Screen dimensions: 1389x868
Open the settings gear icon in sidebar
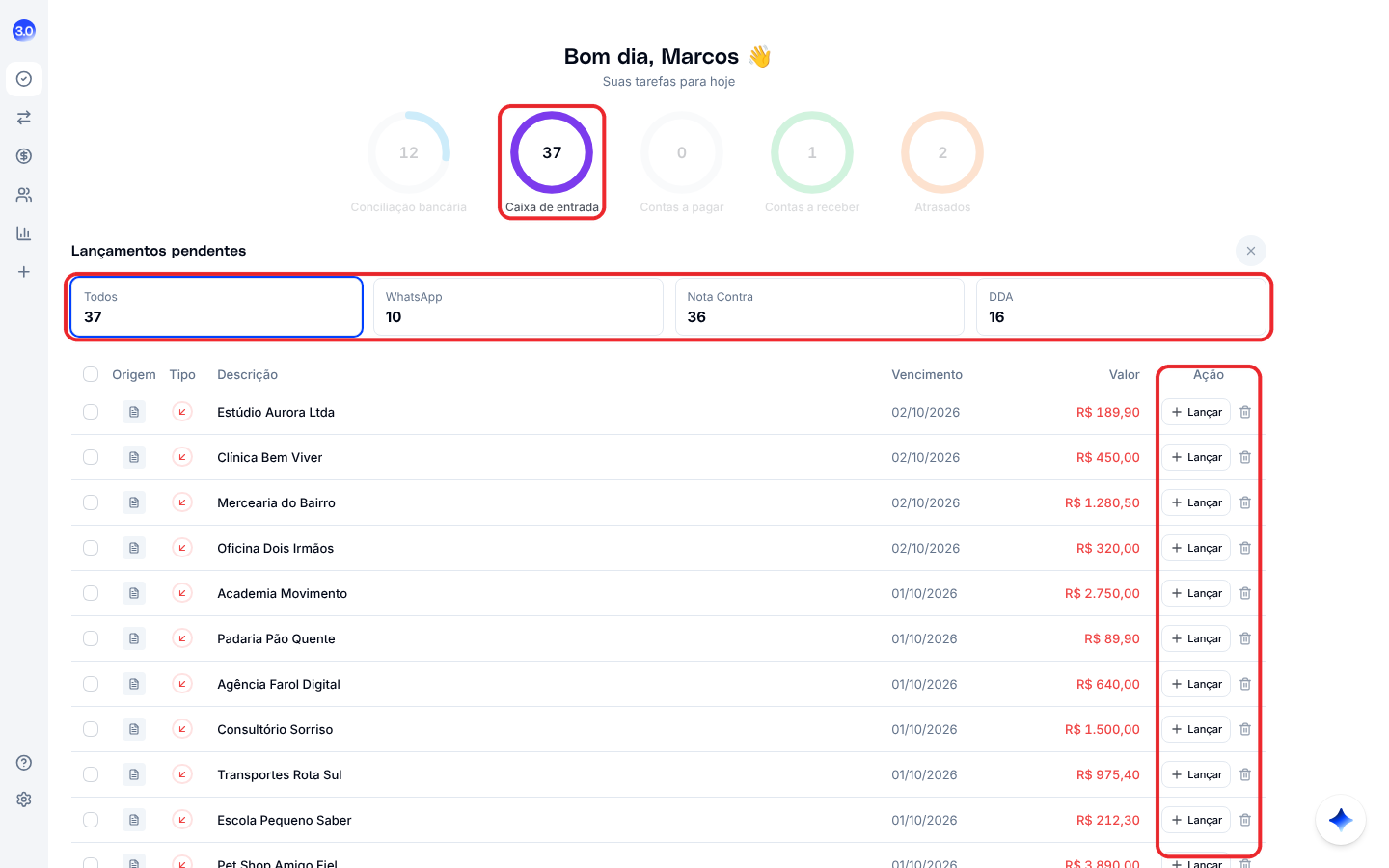pyautogui.click(x=24, y=800)
